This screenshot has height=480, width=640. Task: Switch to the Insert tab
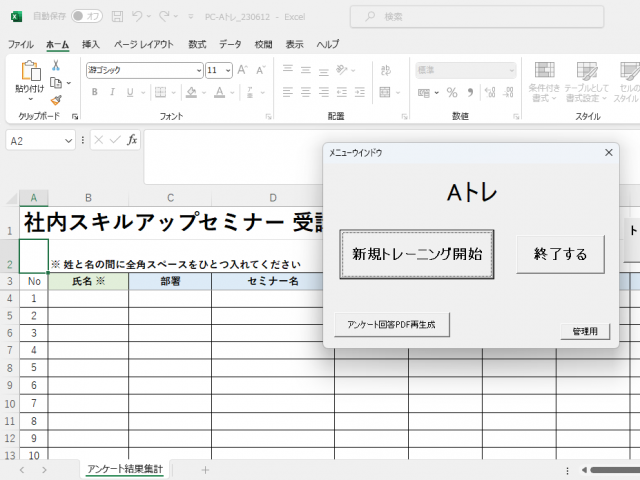[x=91, y=44]
